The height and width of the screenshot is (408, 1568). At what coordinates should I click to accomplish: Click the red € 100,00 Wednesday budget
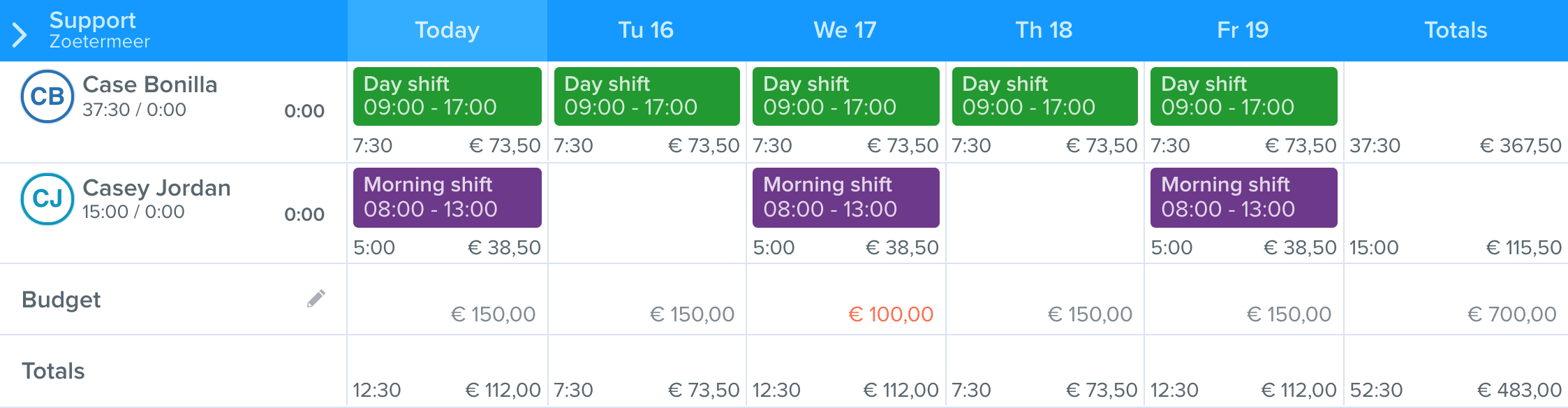tap(891, 314)
